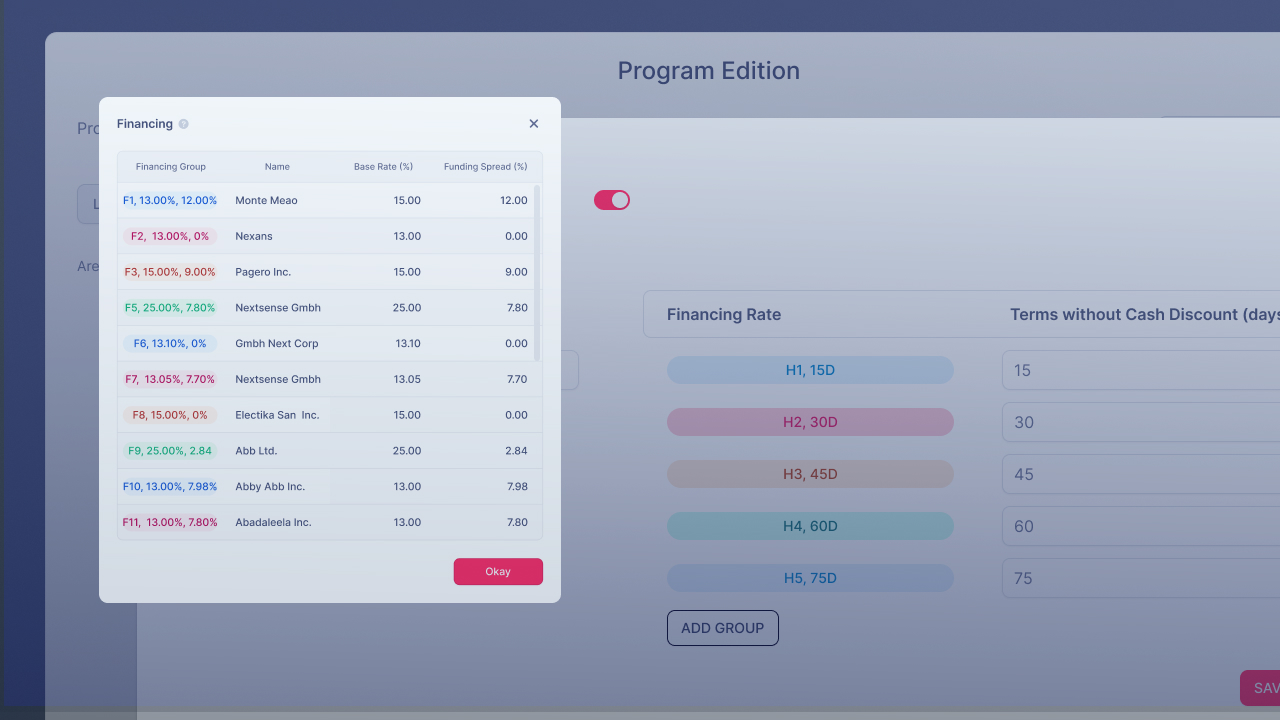Viewport: 1280px width, 720px height.
Task: Select tag F7, 13.05%, 7.70%
Action: [170, 380]
